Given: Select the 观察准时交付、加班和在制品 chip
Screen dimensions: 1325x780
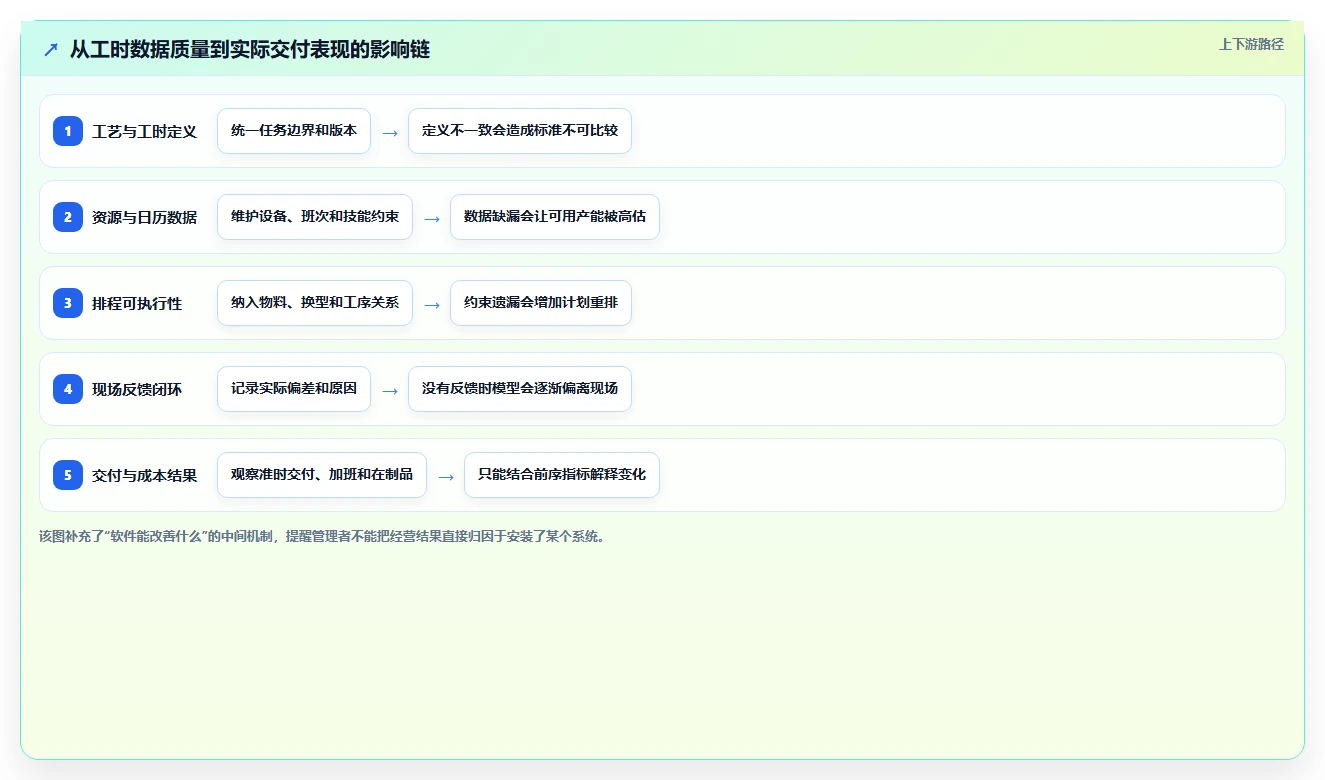Looking at the screenshot, I should (322, 475).
